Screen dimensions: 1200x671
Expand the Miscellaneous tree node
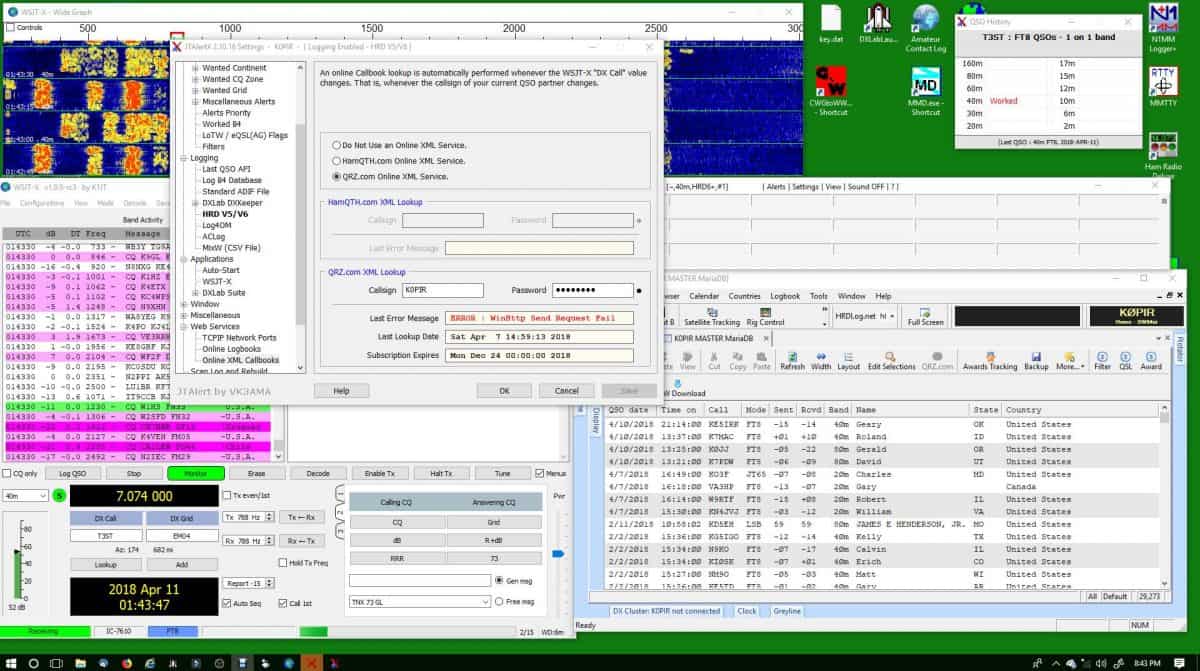point(182,315)
